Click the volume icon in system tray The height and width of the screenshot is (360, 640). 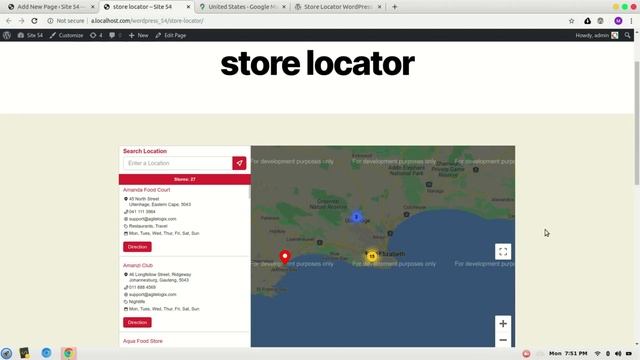click(618, 353)
